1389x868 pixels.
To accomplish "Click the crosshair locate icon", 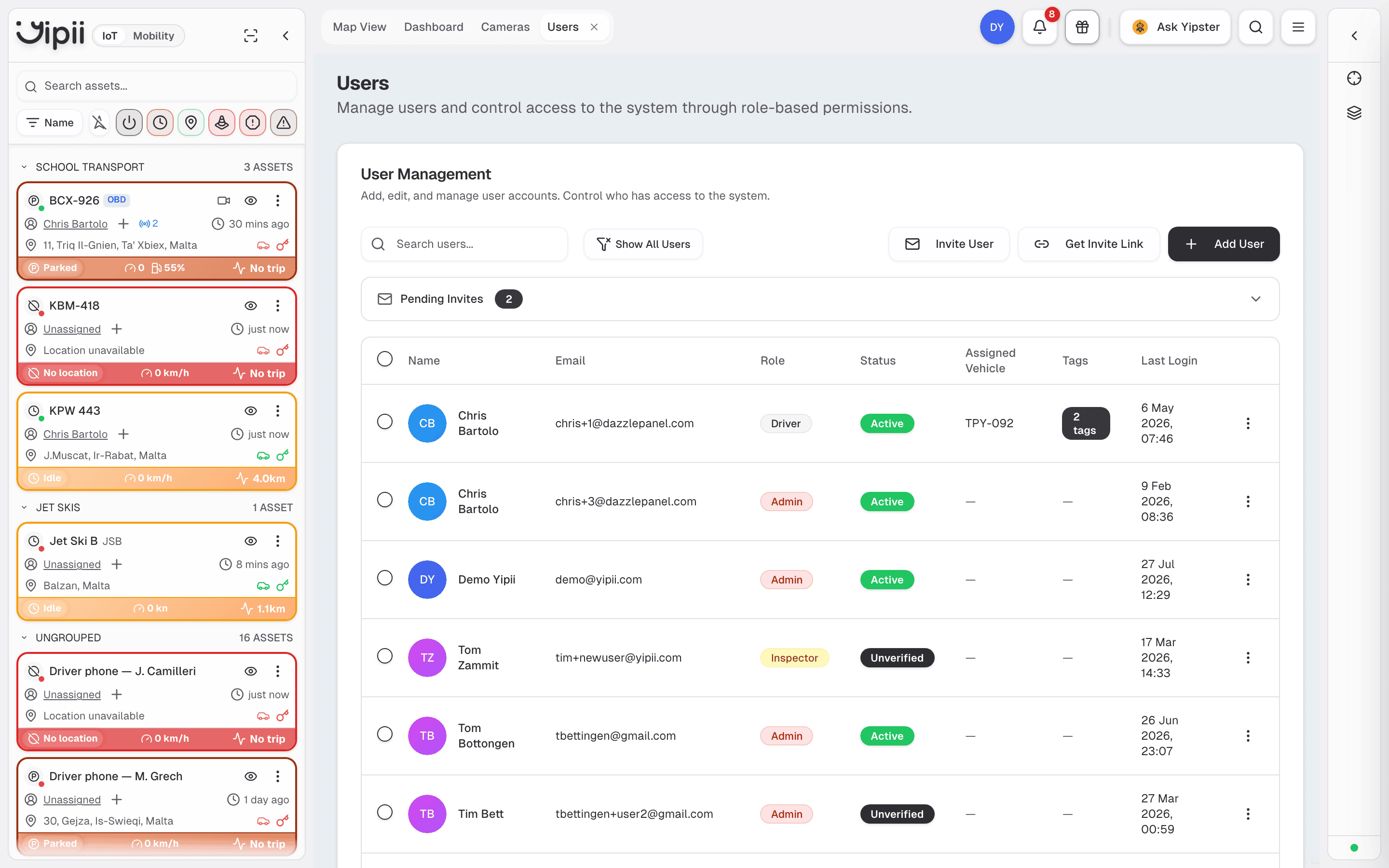I will [x=1354, y=78].
